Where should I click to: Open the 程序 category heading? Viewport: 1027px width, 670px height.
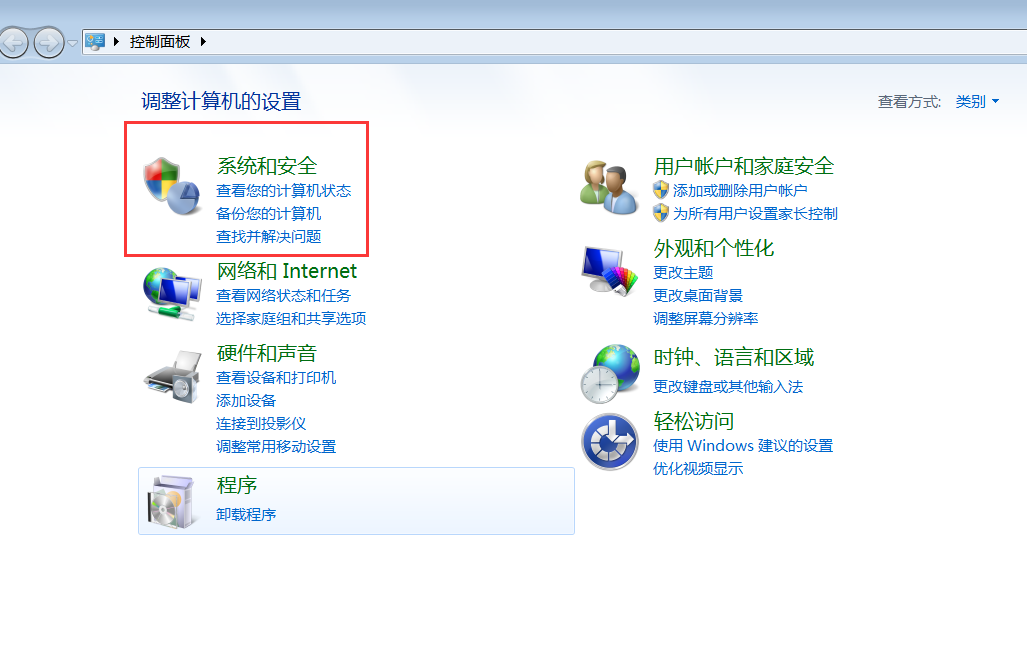237,485
